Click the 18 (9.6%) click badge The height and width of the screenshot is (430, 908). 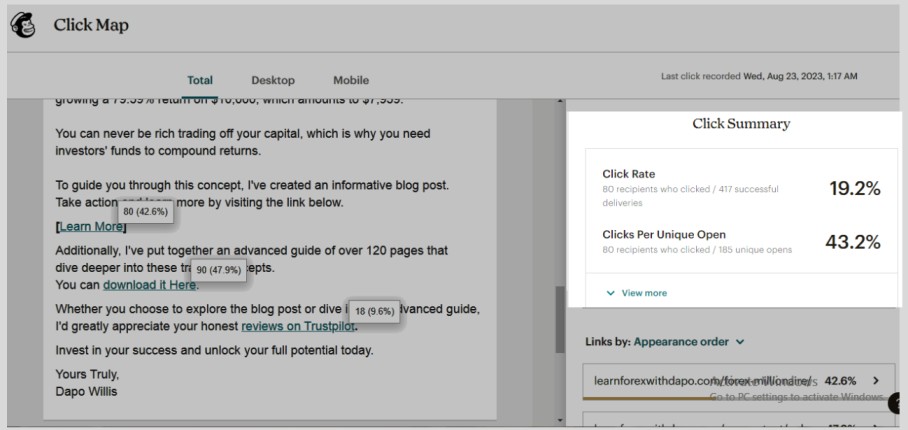(x=375, y=311)
